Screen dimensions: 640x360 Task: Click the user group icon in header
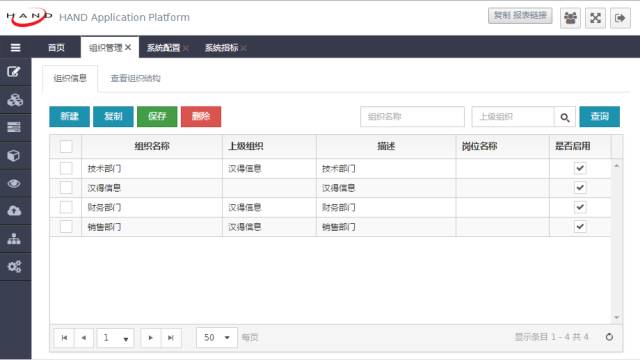pyautogui.click(x=570, y=18)
